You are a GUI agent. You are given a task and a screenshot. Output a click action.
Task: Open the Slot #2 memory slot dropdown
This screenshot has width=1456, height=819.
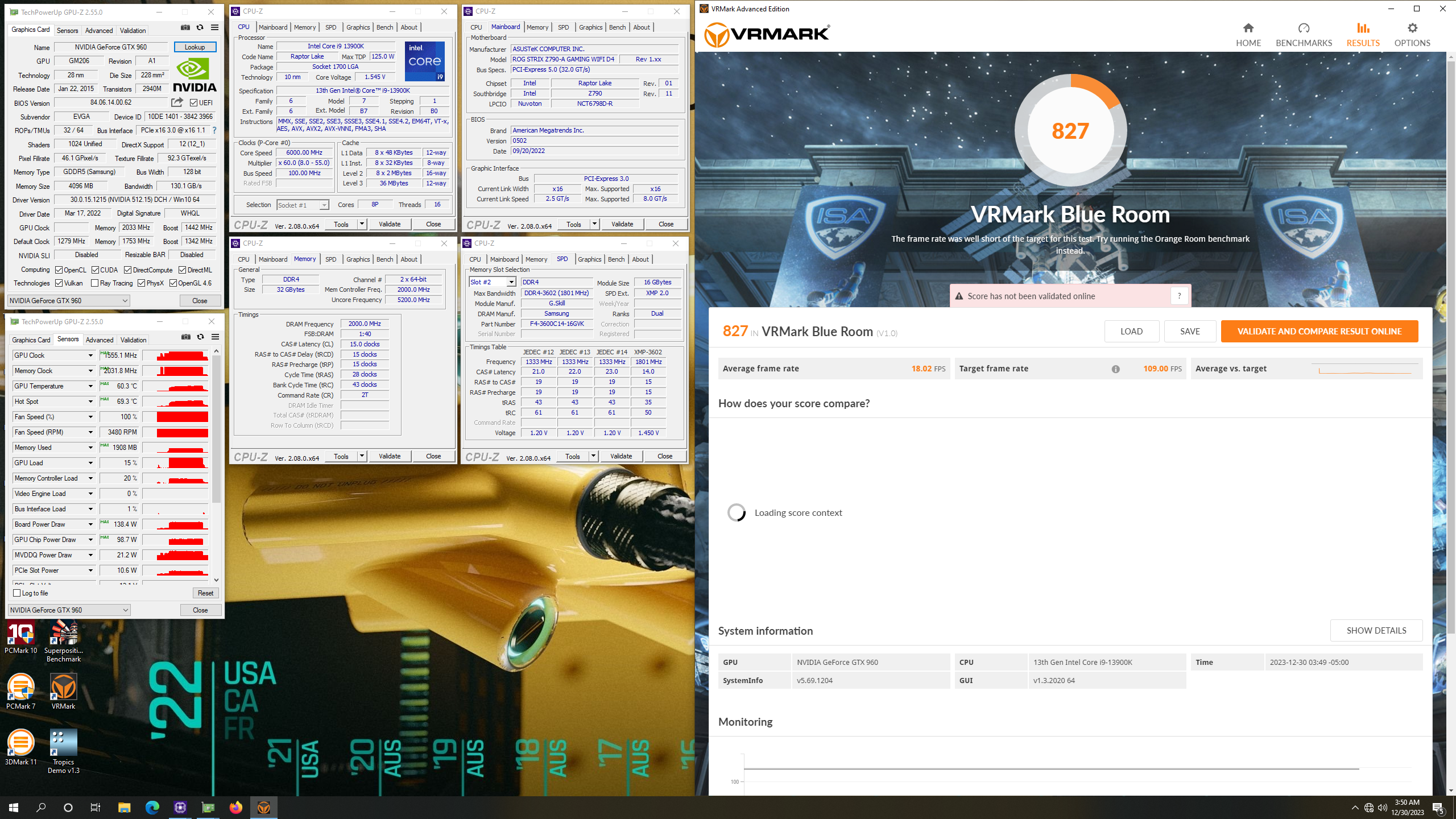(493, 282)
